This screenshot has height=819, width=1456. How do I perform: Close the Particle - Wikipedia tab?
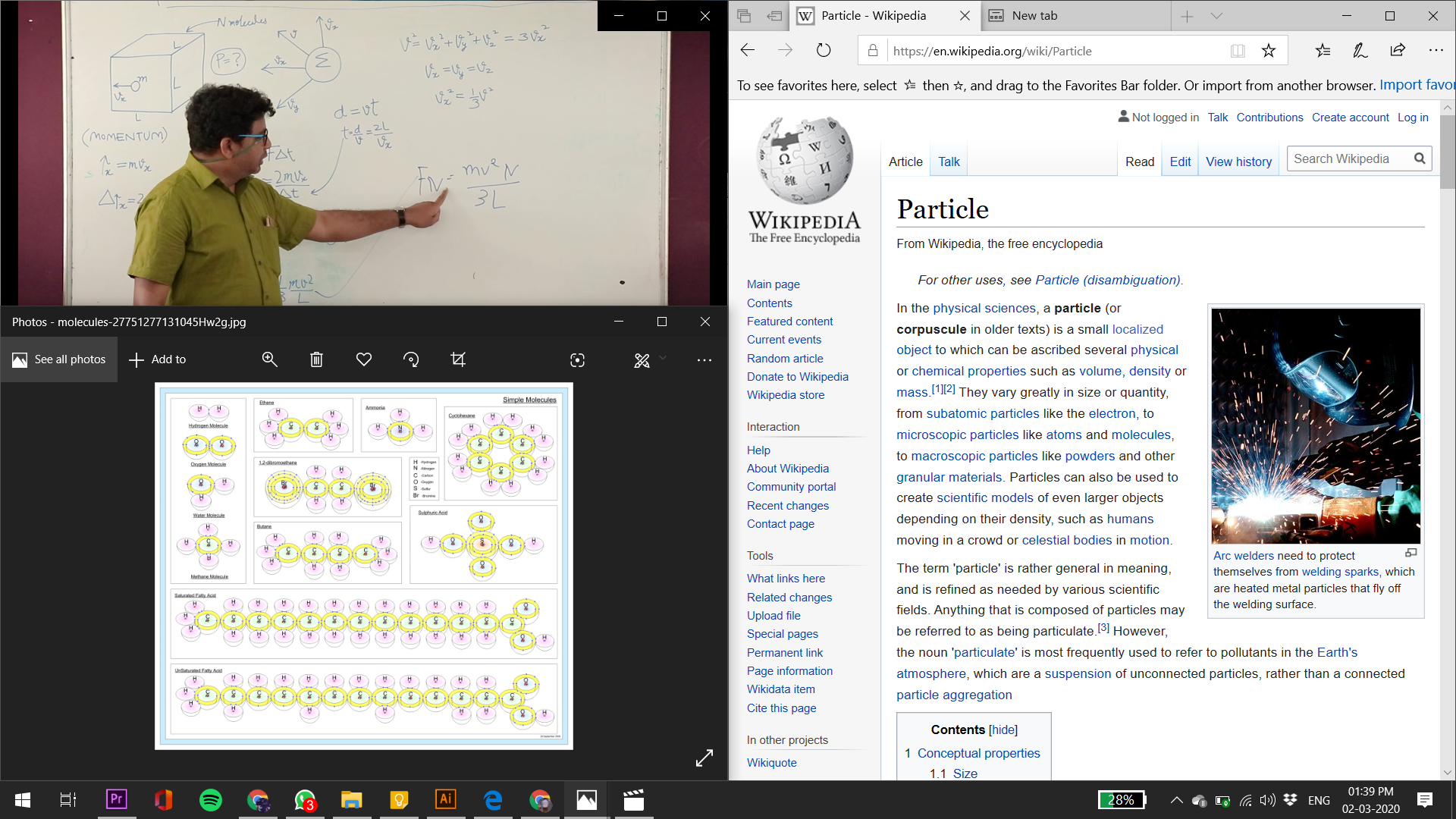click(x=965, y=16)
